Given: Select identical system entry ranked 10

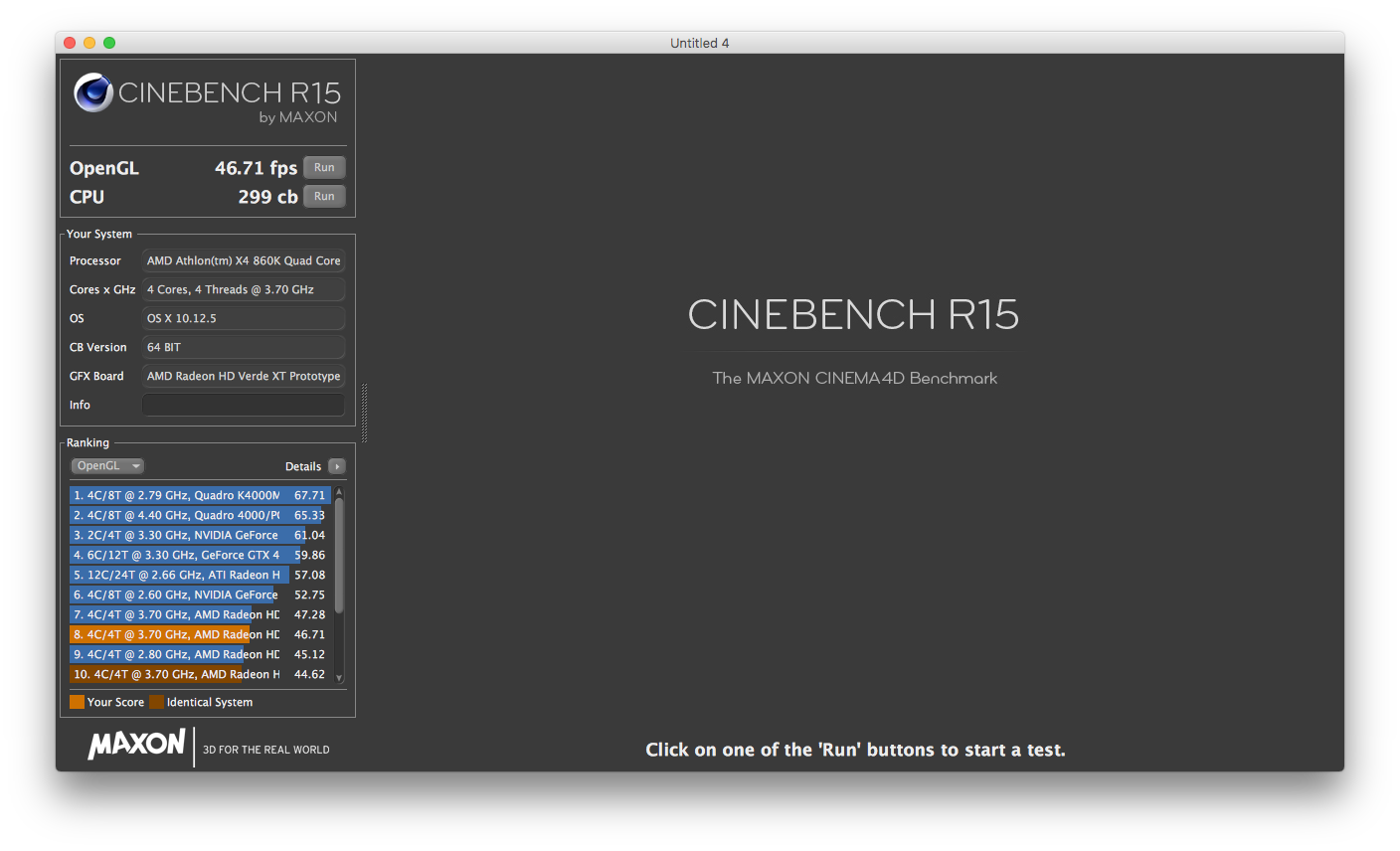Looking at the screenshot, I should (199, 674).
